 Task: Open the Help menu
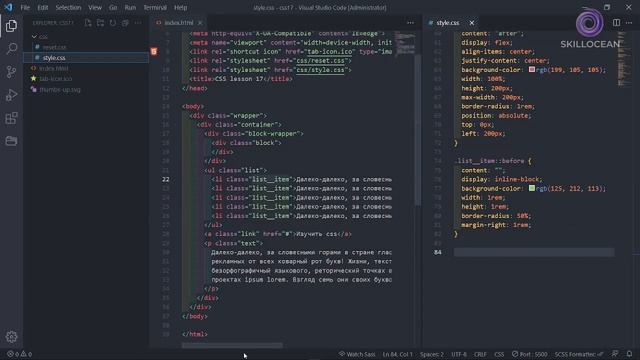coord(180,7)
